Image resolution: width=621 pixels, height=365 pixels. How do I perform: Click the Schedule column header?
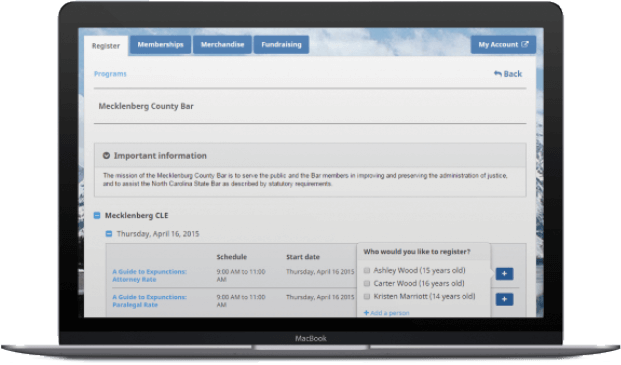click(232, 257)
